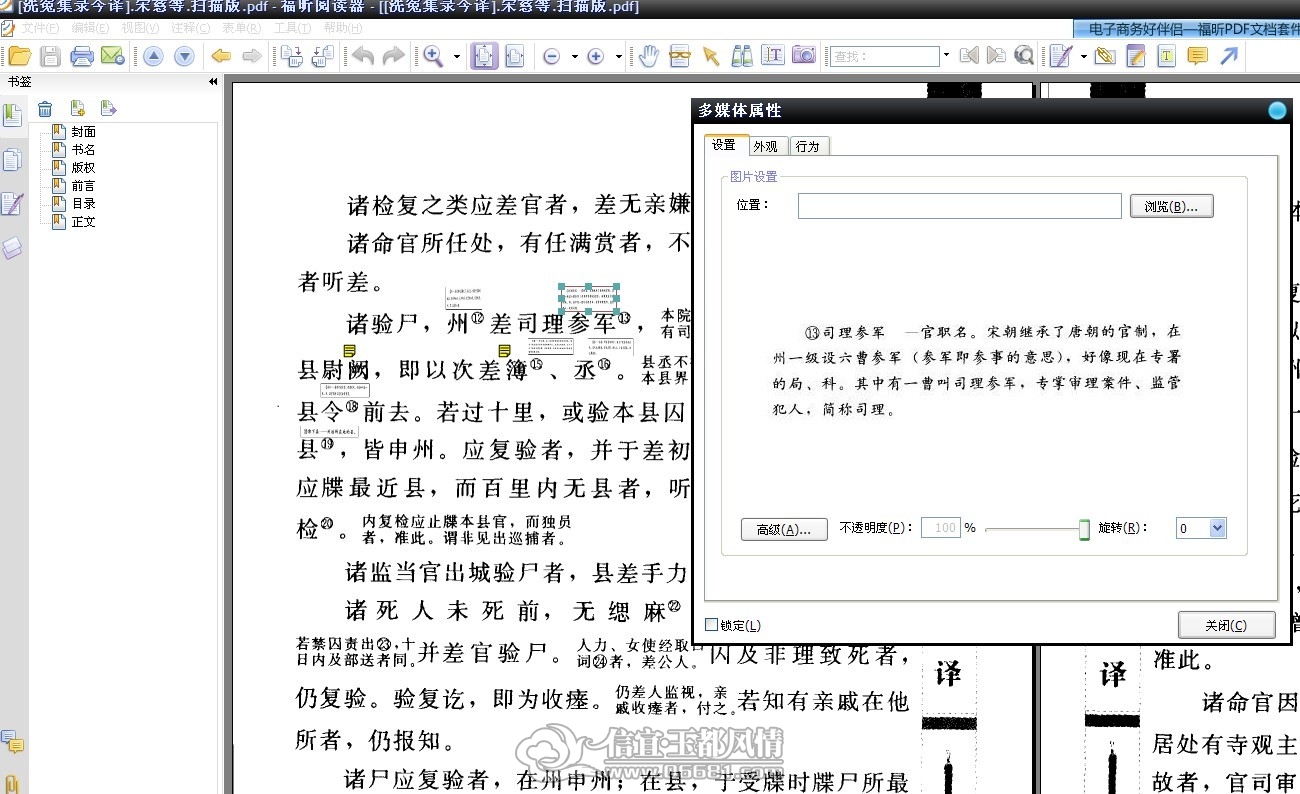Toggle the 锁定(L) checkbox
Screen dimensions: 1300x794
(x=712, y=625)
